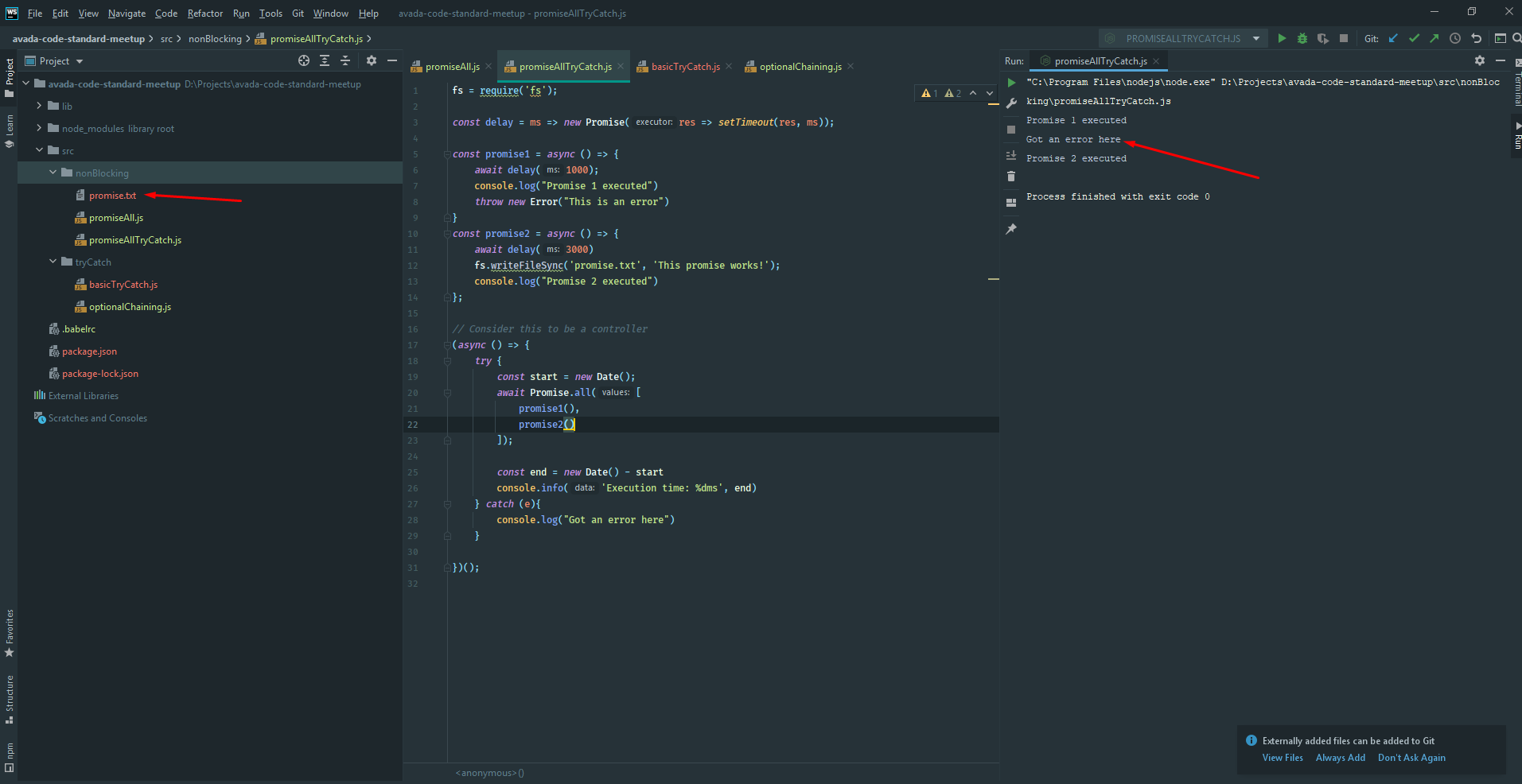Pin the Run tab
Screen dimensions: 1522x784
tap(1011, 229)
